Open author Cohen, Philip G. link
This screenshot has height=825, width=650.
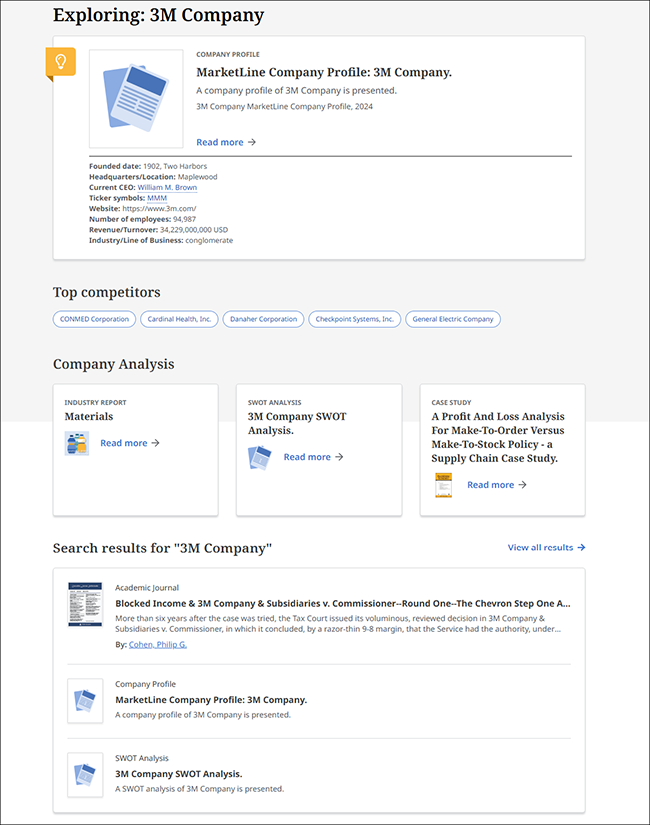click(158, 645)
